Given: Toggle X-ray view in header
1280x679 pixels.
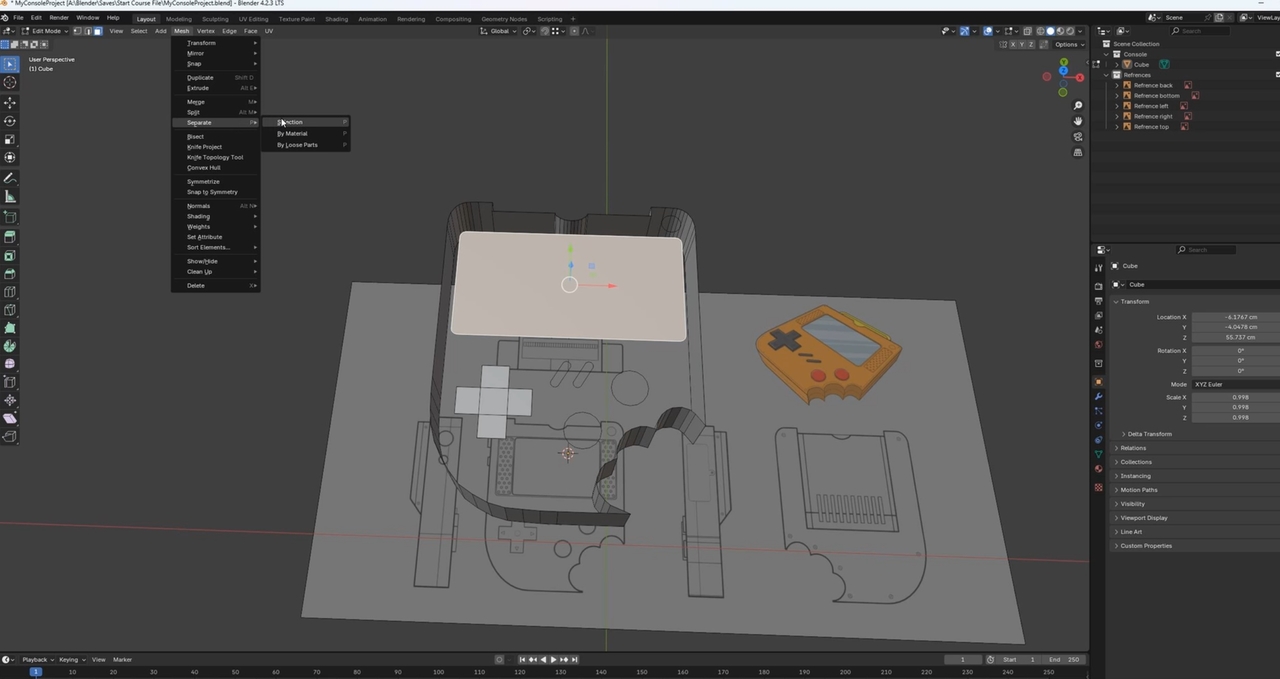Looking at the screenshot, I should (1028, 31).
